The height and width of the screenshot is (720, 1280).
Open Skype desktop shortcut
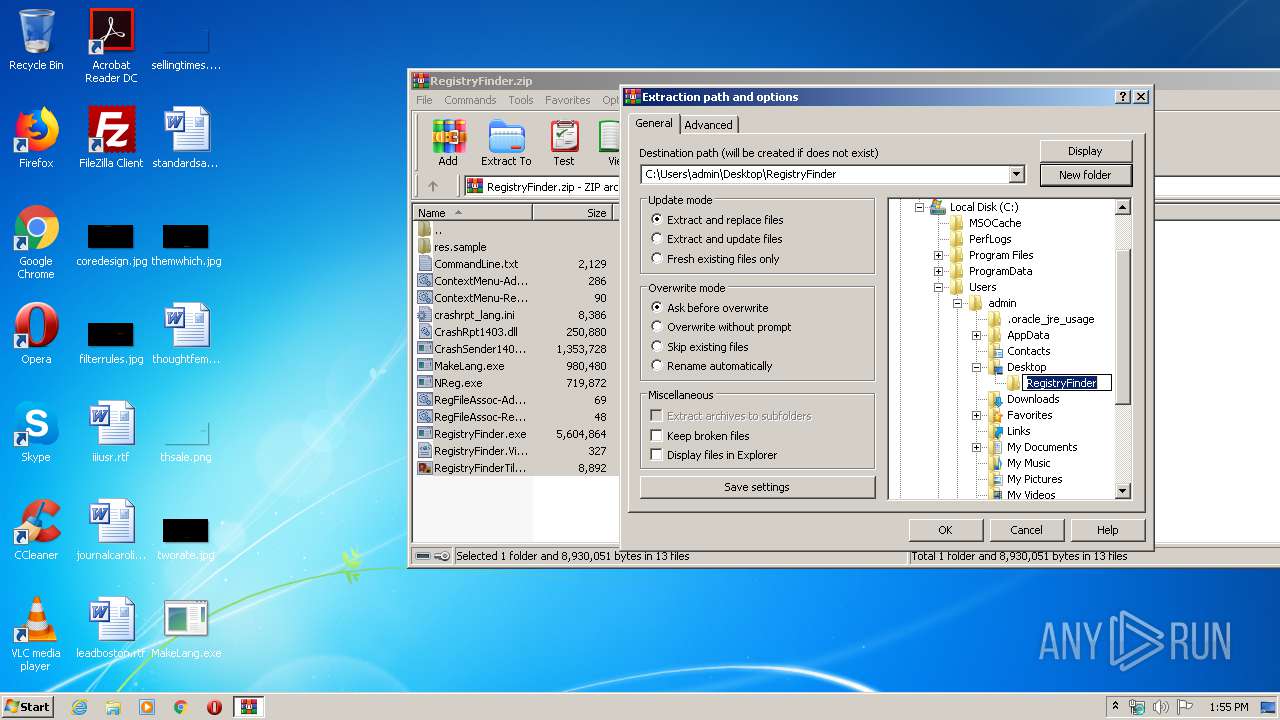click(36, 432)
